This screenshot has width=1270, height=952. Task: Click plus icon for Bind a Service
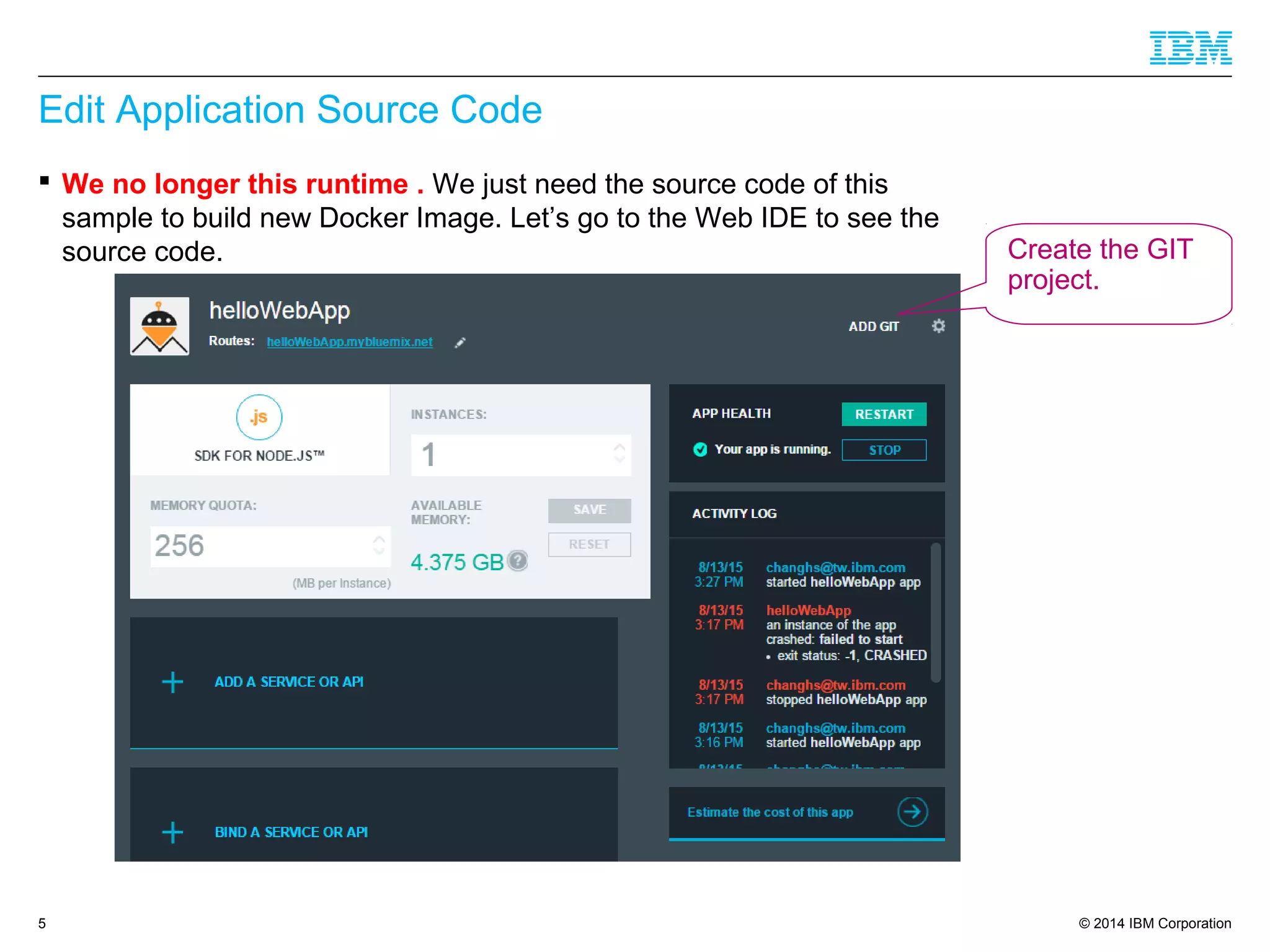tap(172, 832)
